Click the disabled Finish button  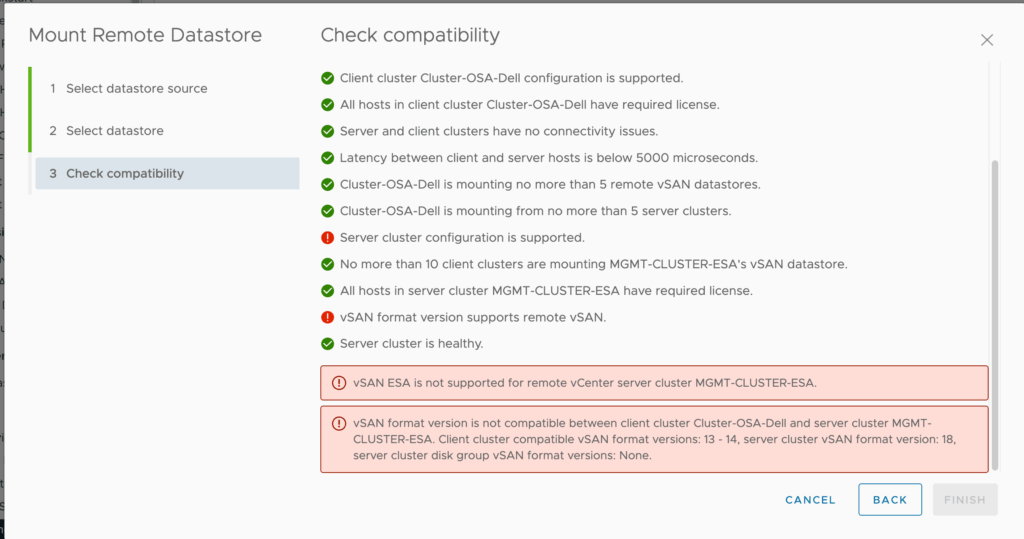pyautogui.click(x=964, y=500)
